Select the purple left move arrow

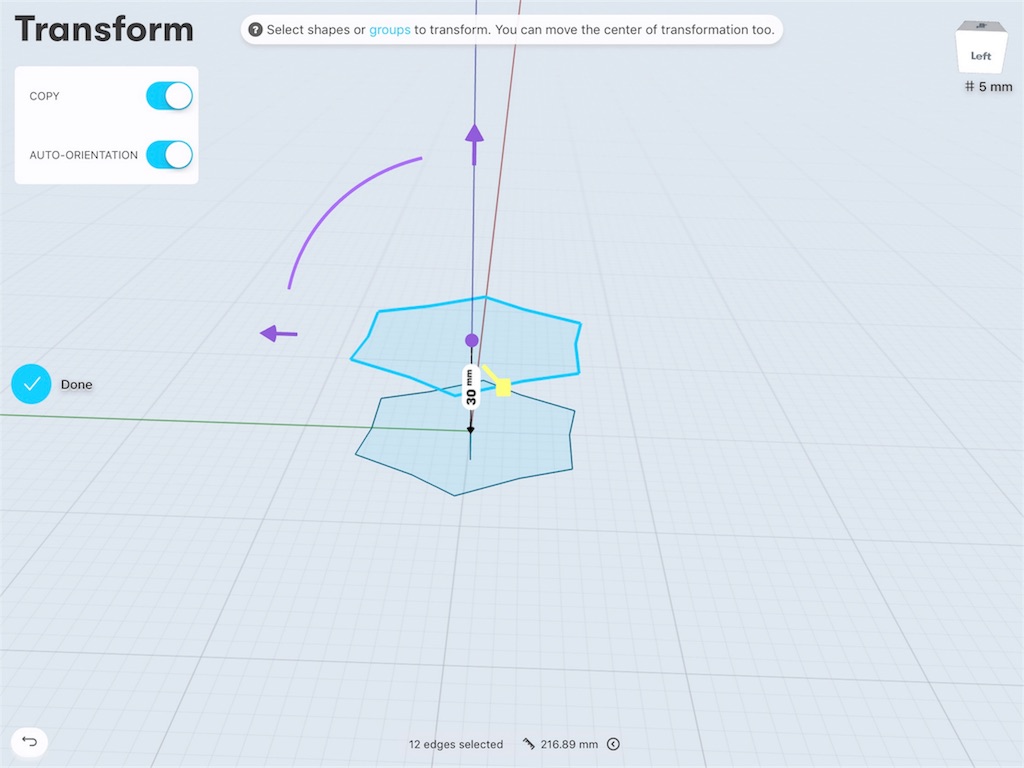click(278, 334)
